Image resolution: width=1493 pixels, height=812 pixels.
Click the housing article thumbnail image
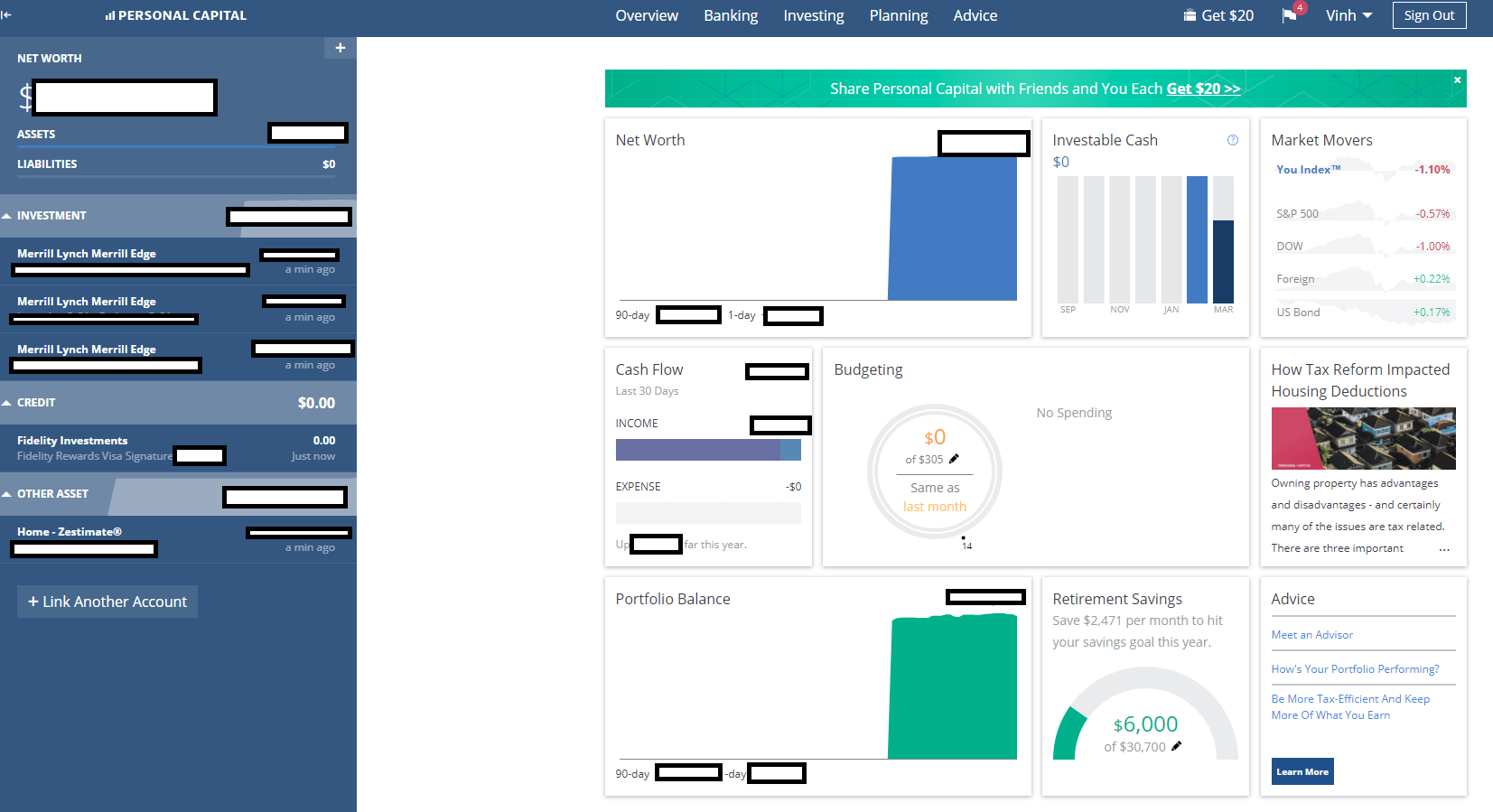[x=1363, y=438]
